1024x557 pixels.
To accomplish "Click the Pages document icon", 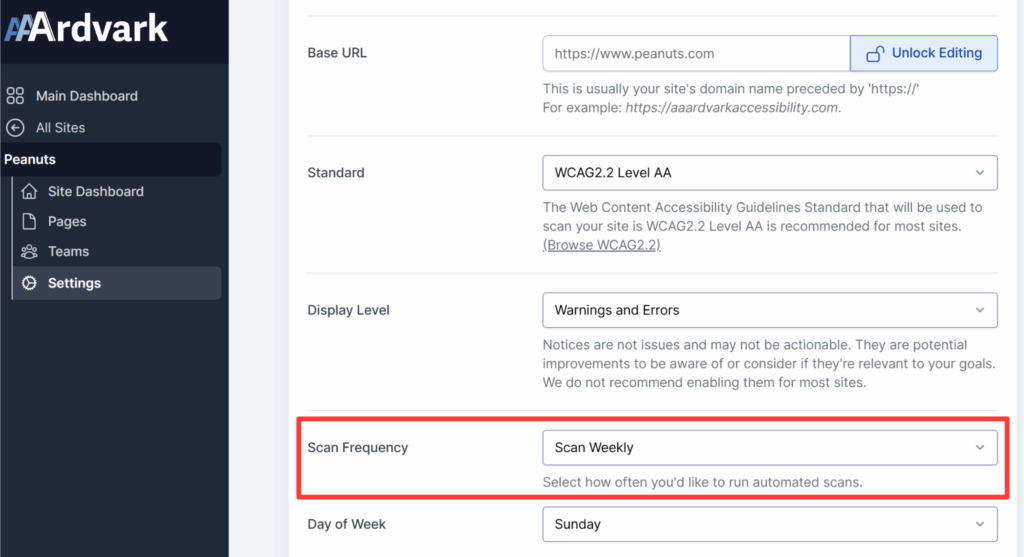I will pos(30,221).
